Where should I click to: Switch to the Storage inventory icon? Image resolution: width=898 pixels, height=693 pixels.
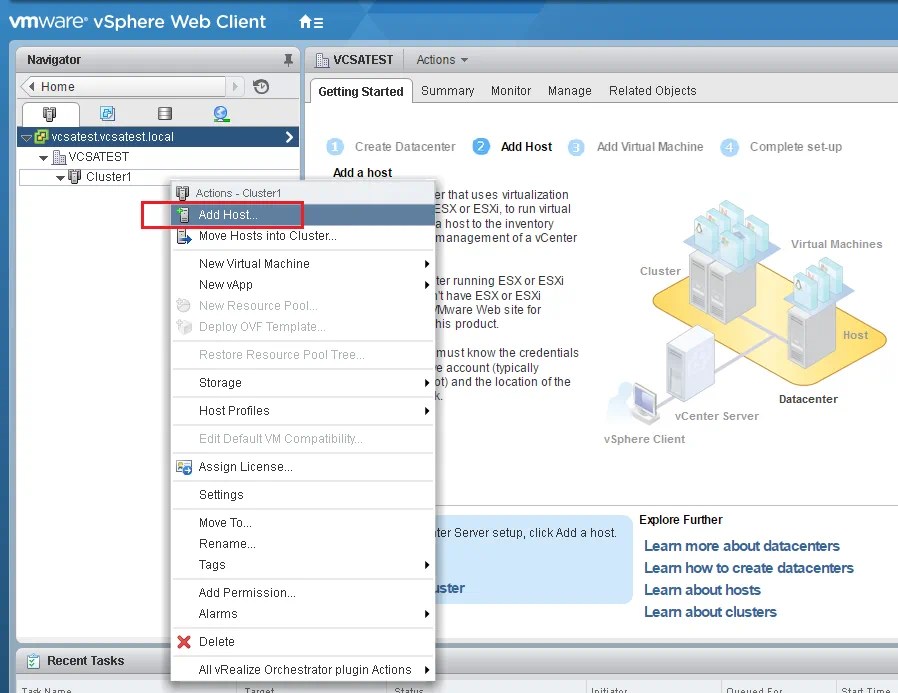pos(165,113)
